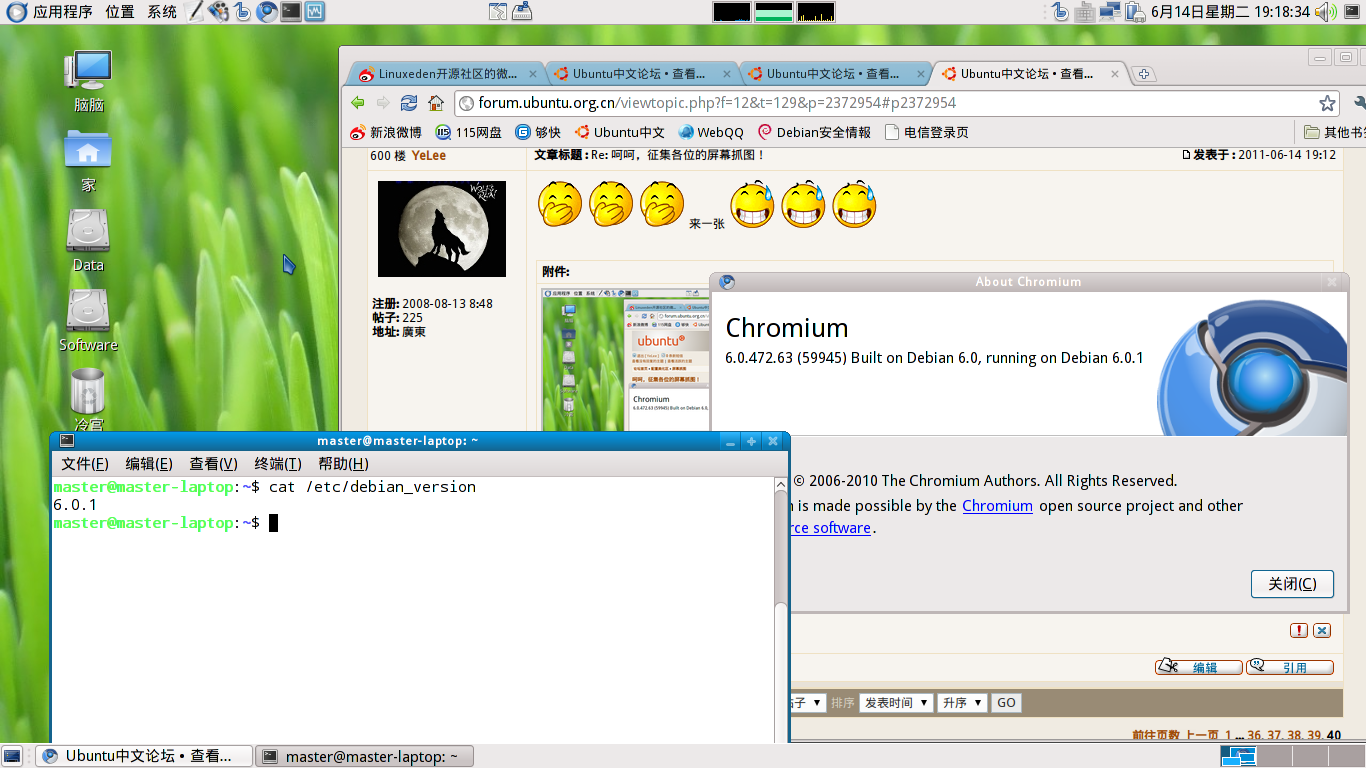Viewport: 1366px width, 768px height.
Task: Open terminal 查看(V) menu
Action: (x=214, y=464)
